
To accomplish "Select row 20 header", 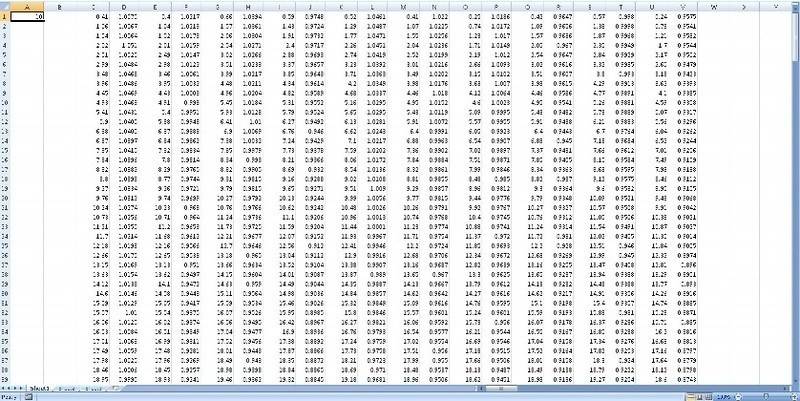I will pyautogui.click(x=5, y=198).
